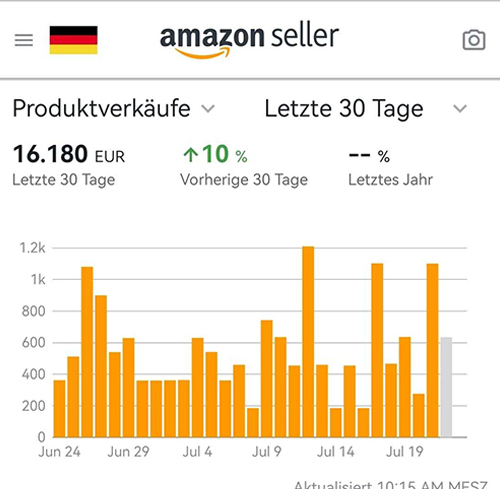Screen dimensions: 500x489
Task: Tap the Aktualisiert timestamp text
Action: pyautogui.click(x=391, y=484)
